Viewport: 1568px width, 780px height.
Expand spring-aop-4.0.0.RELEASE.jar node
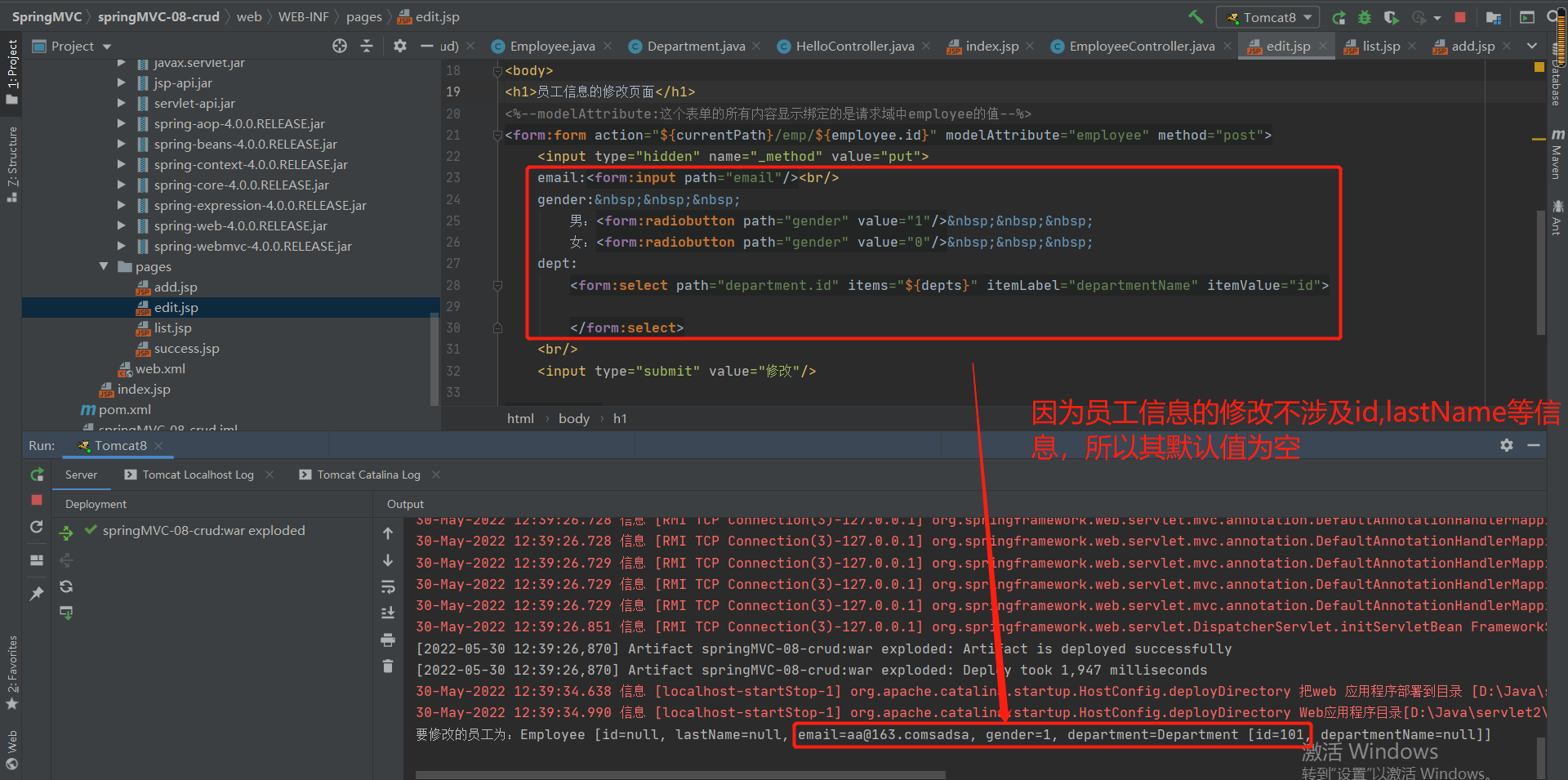(x=122, y=123)
